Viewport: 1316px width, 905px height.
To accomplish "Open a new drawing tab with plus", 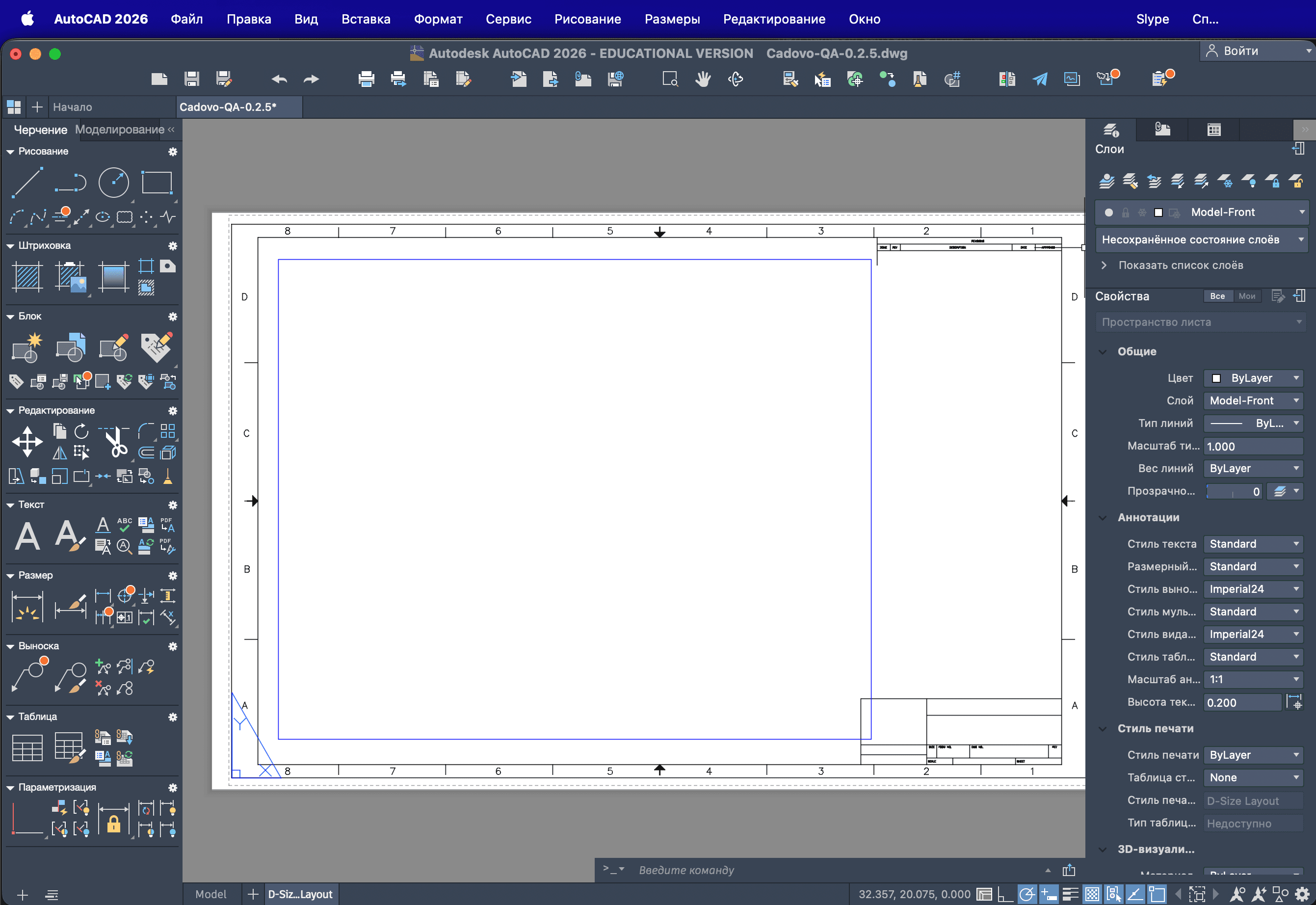I will tap(37, 106).
